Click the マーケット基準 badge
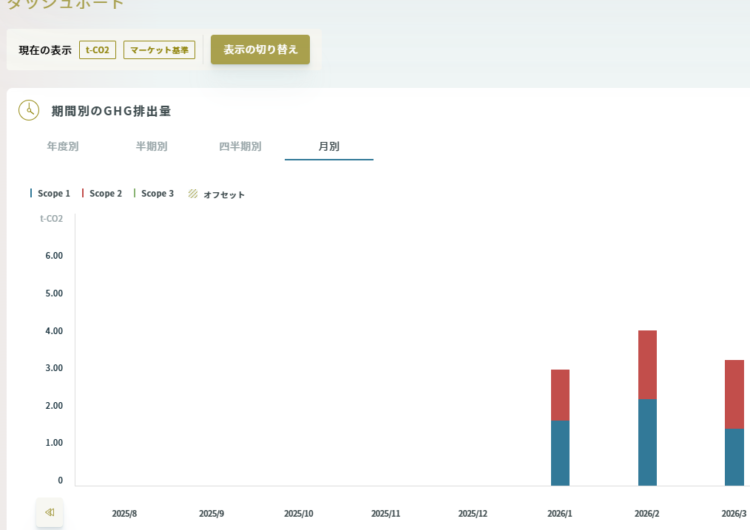Viewport: 750px width, 530px height. point(159,50)
